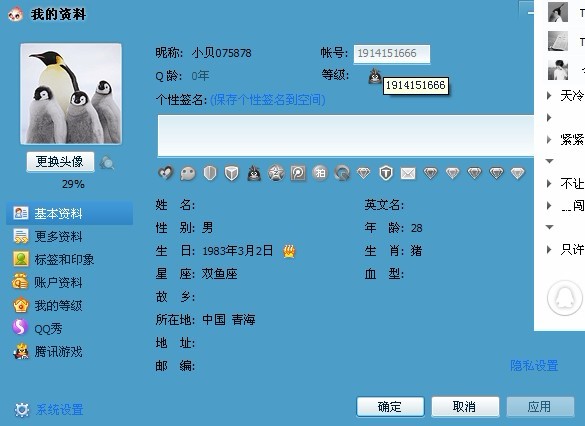The width and height of the screenshot is (585, 426).
Task: Click the gender value 男
Action: click(207, 228)
